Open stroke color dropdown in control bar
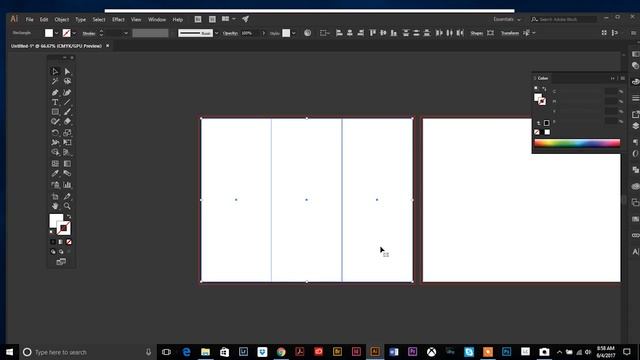 74,33
